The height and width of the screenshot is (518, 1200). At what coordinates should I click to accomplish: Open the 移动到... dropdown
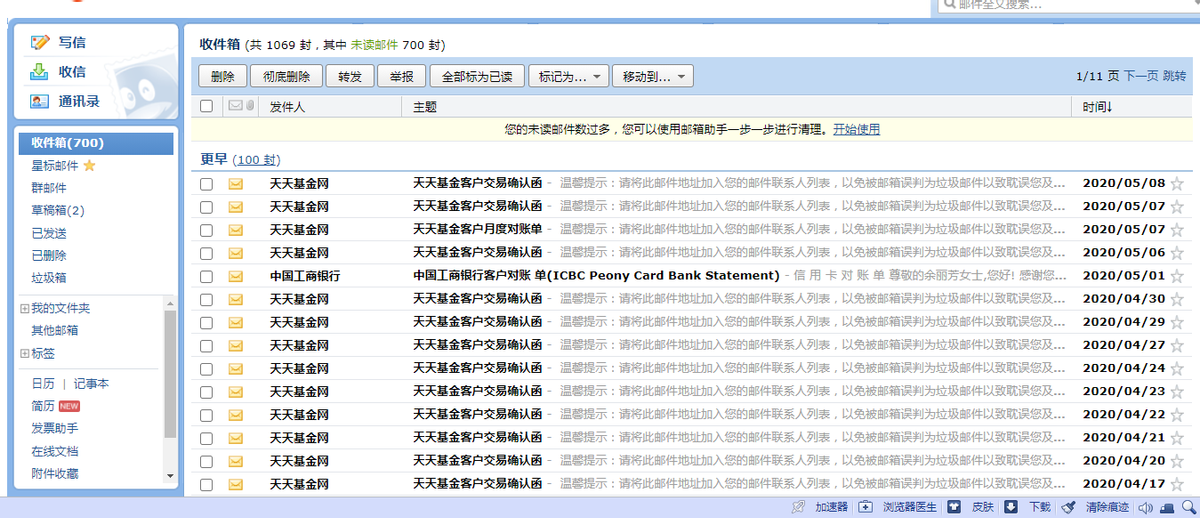point(653,76)
